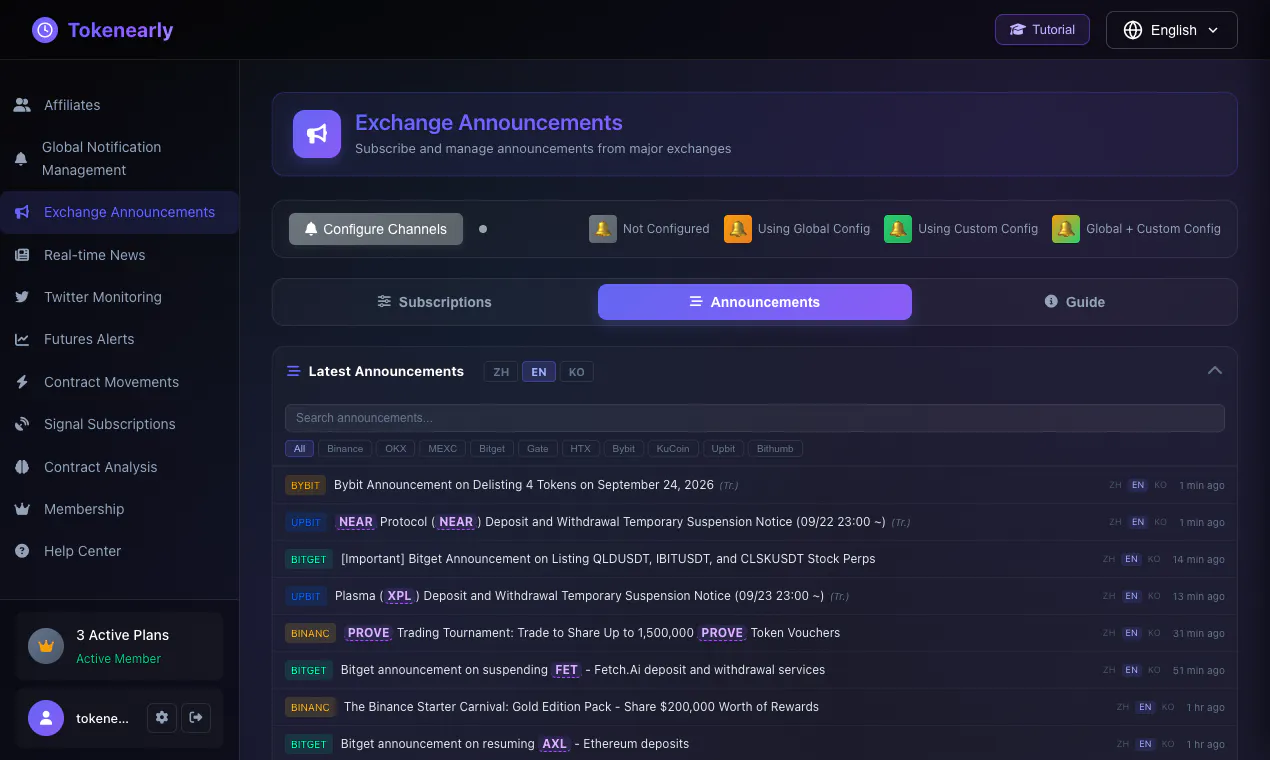Image resolution: width=1270 pixels, height=760 pixels.
Task: Click the Twitter Monitoring bird icon
Action: click(x=22, y=297)
